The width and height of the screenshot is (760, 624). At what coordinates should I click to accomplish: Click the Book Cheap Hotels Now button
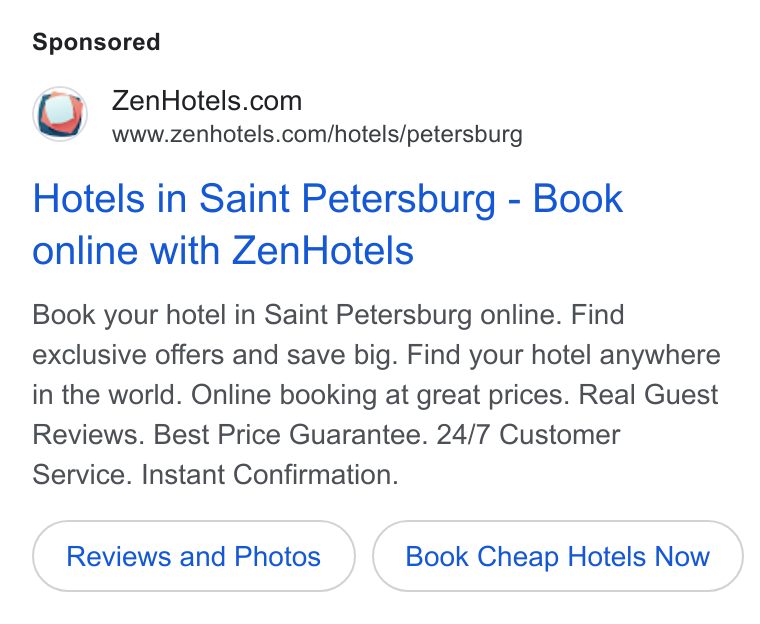[558, 556]
